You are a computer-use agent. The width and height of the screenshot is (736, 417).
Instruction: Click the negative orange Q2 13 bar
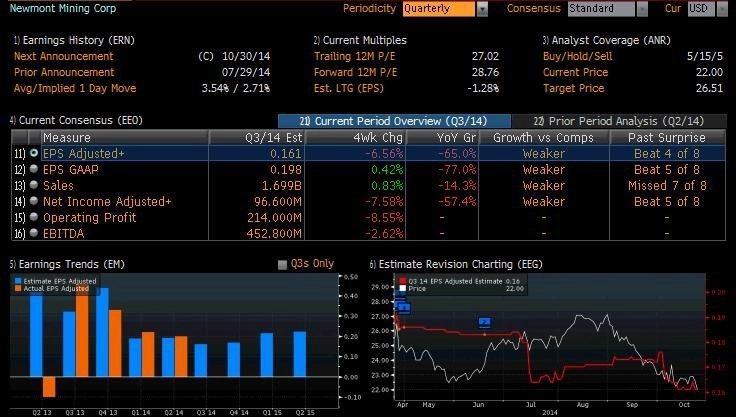point(49,387)
